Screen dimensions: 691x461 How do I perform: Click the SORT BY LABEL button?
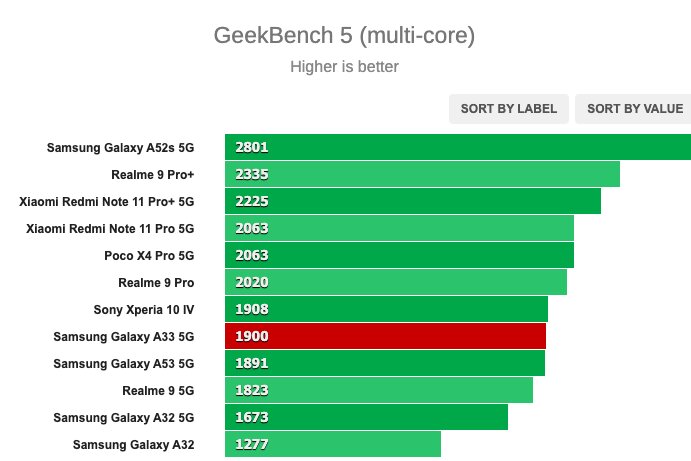click(x=509, y=109)
